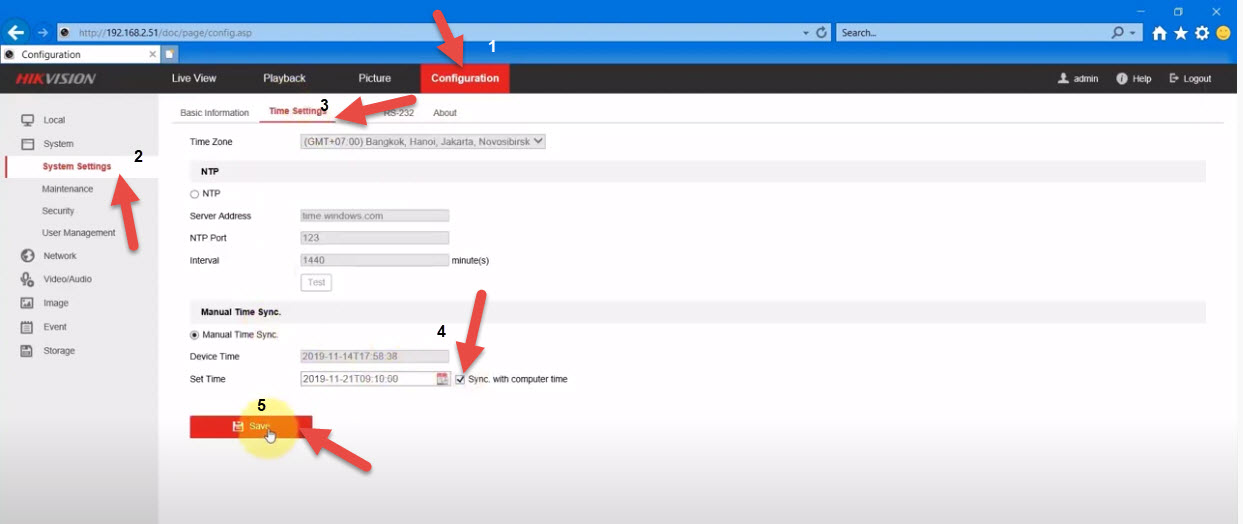Open the address bar history dropdown arrow
This screenshot has width=1243, height=524.
click(806, 33)
